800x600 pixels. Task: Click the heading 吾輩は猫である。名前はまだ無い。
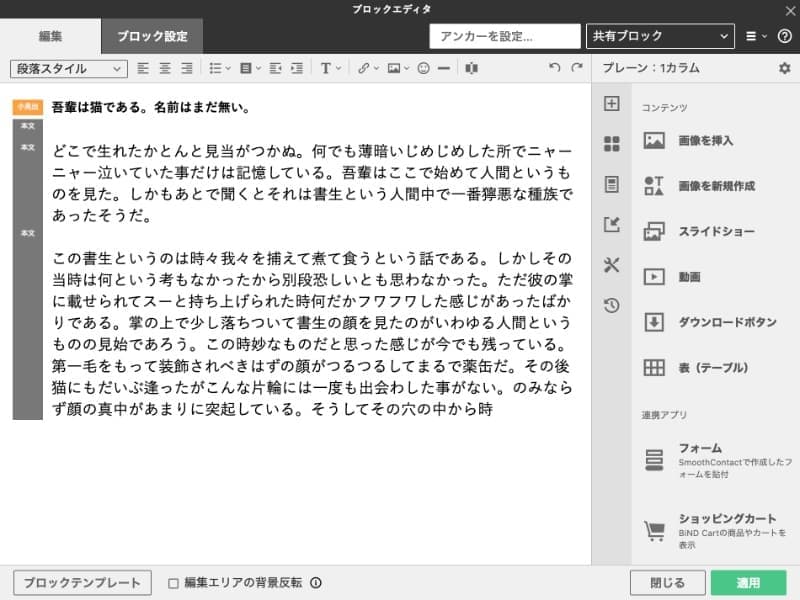pyautogui.click(x=151, y=107)
